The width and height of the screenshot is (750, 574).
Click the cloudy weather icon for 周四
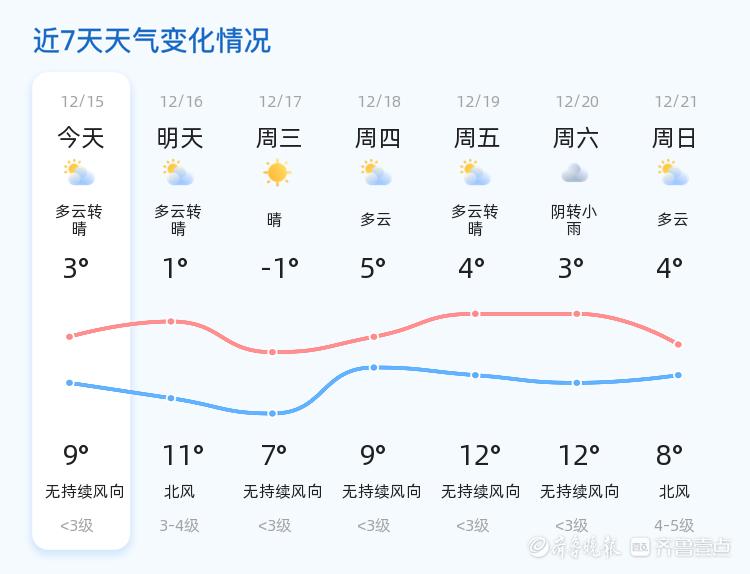click(376, 174)
